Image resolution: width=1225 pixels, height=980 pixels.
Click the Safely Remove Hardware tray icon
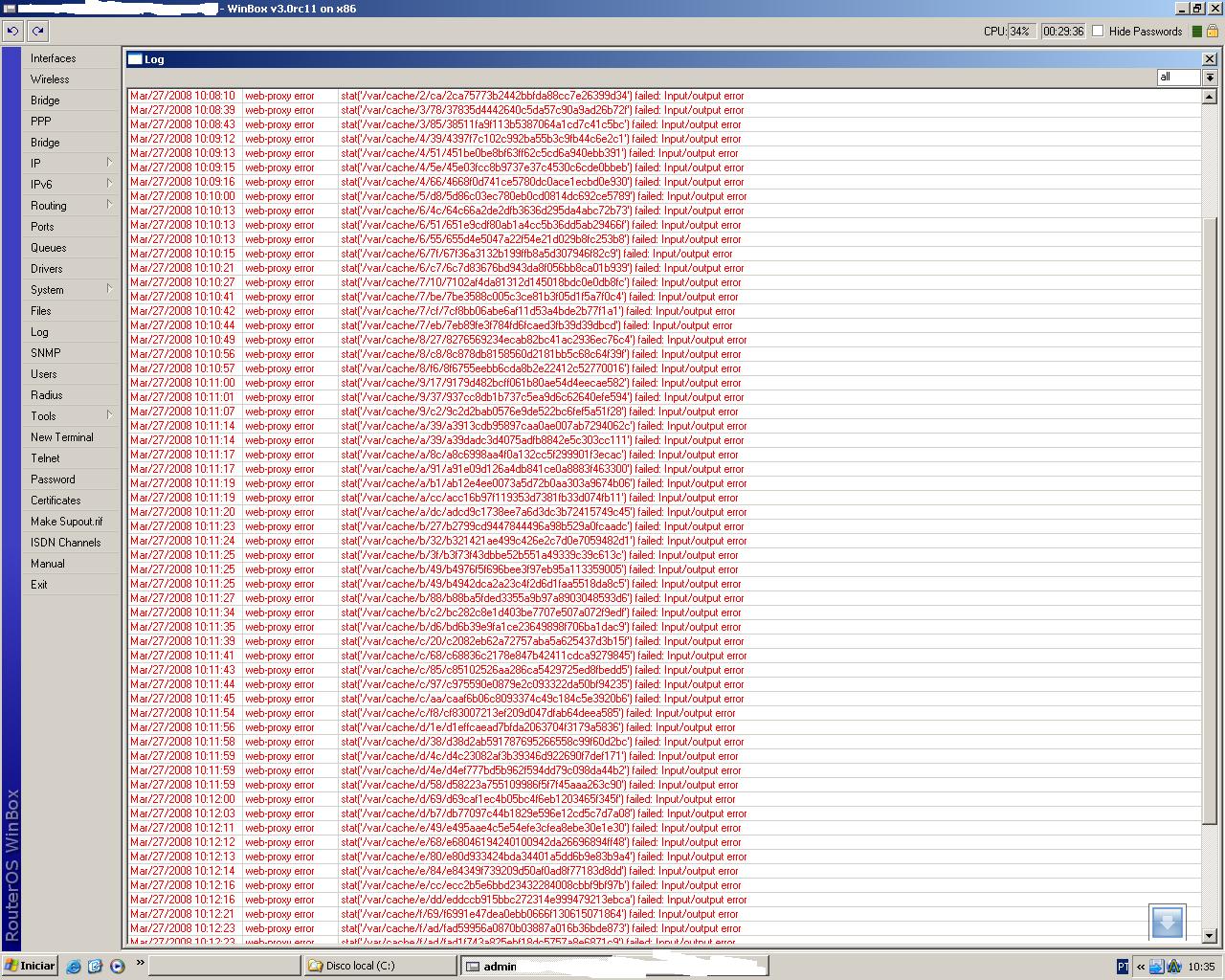(1156, 967)
